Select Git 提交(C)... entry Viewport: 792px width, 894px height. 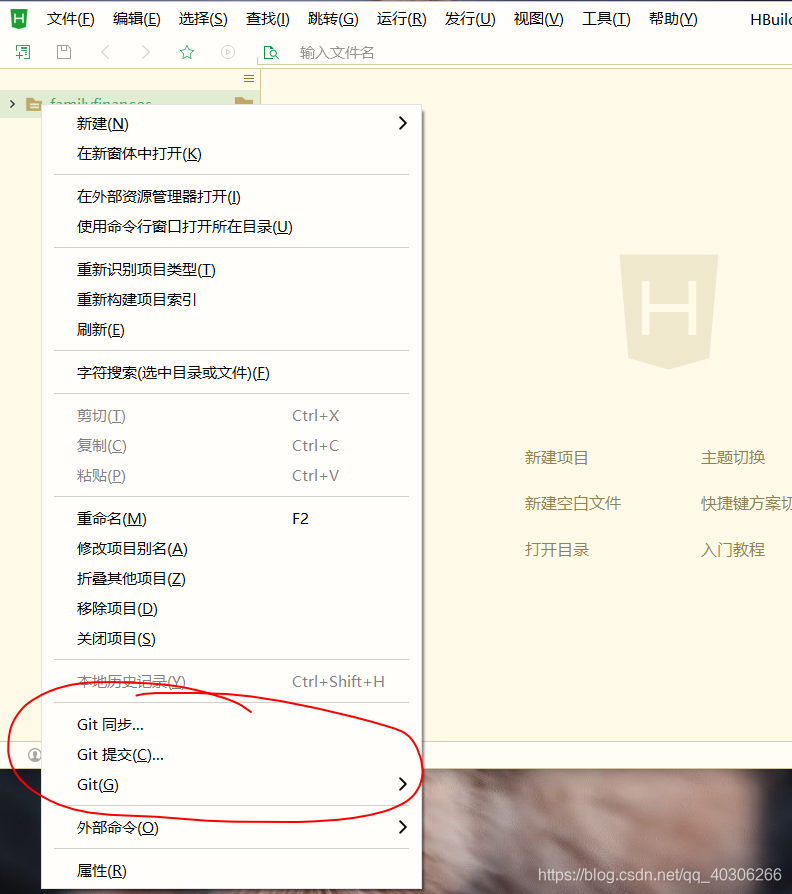[x=231, y=755]
